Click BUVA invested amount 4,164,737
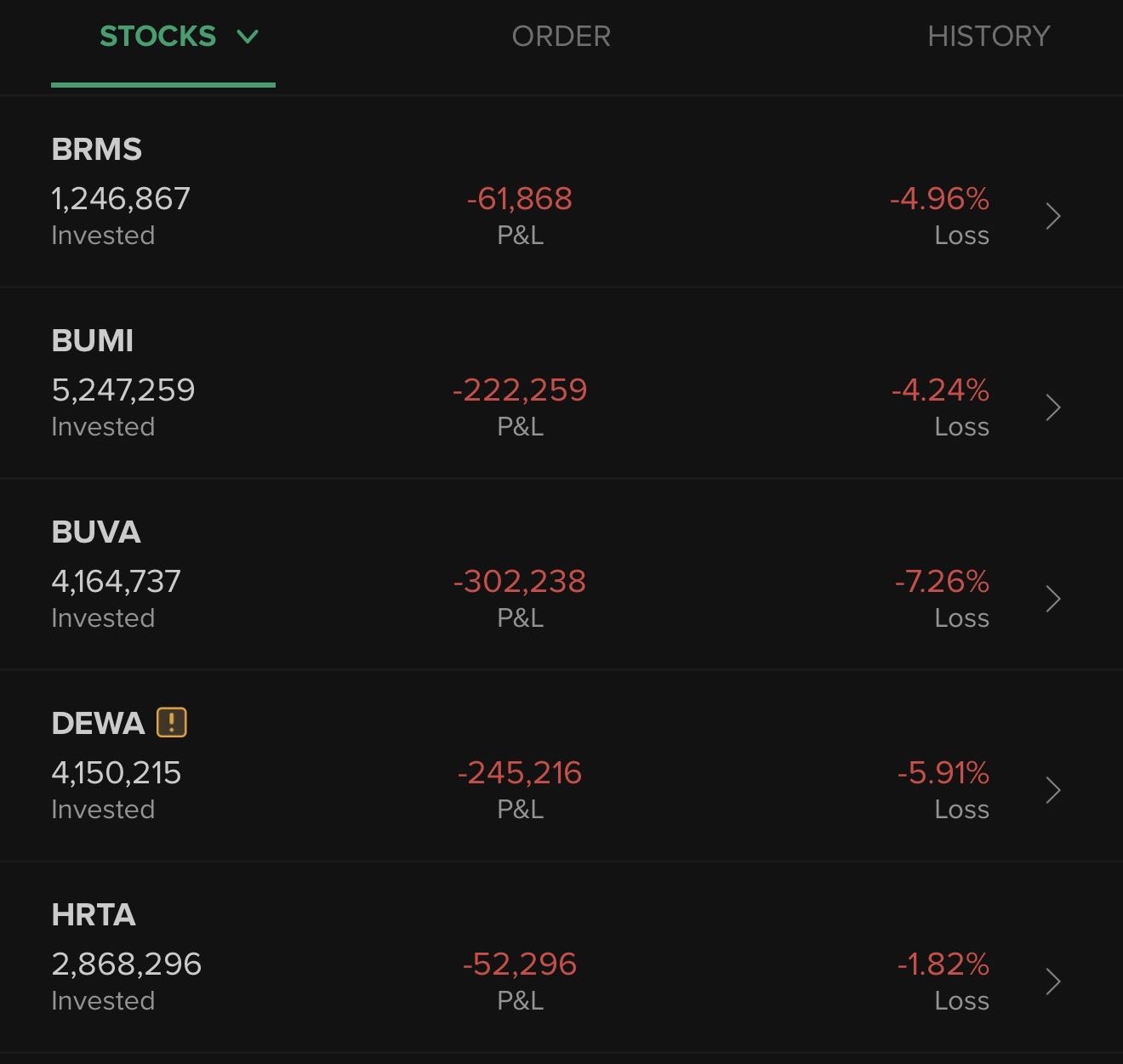Screen dimensions: 1123x1064 [x=116, y=582]
